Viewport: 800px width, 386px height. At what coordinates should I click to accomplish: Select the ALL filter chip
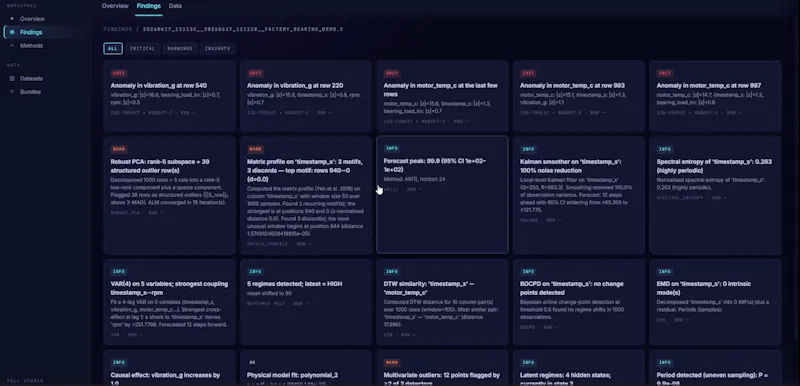point(113,48)
